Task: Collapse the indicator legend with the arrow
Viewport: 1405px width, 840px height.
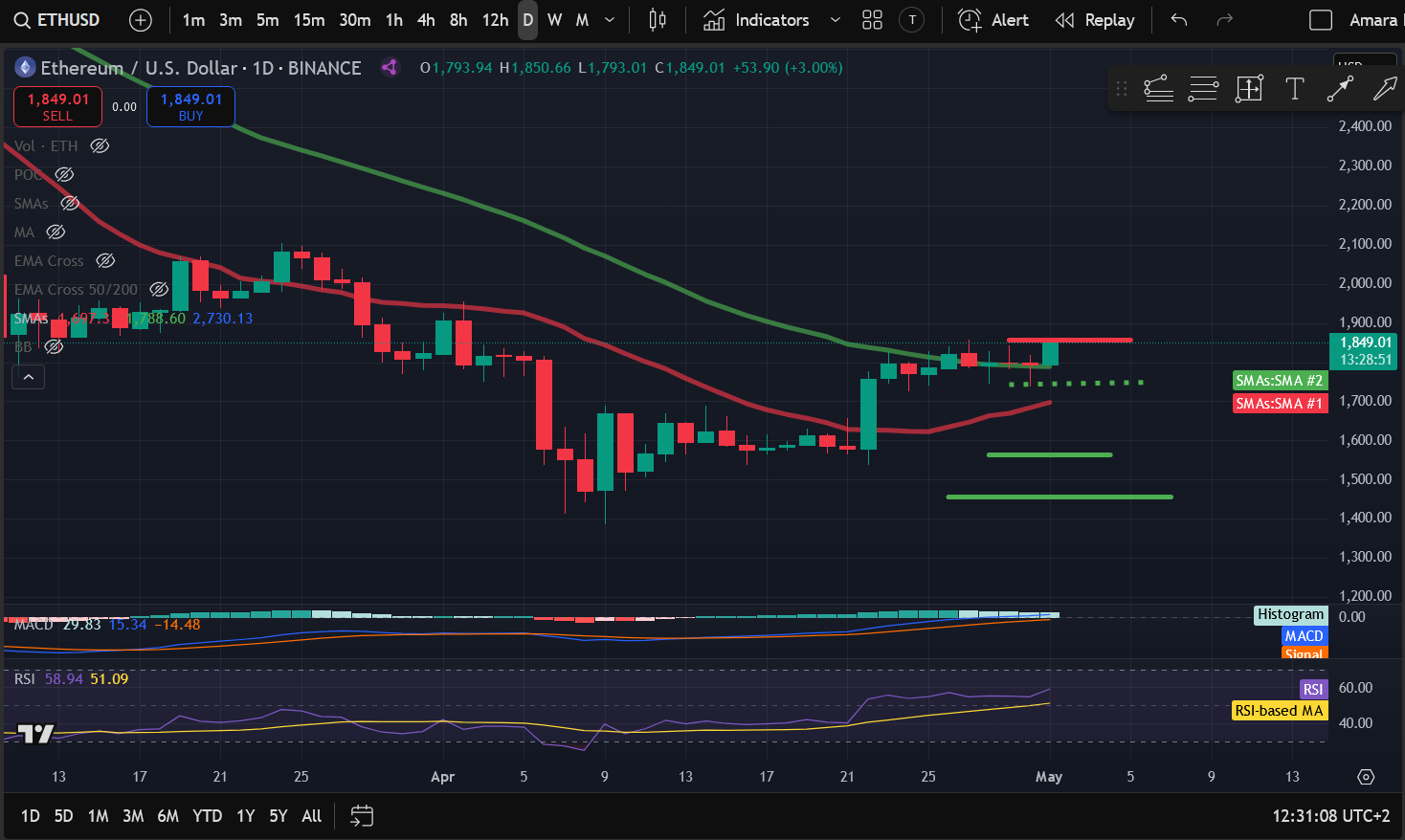Action: [x=28, y=376]
